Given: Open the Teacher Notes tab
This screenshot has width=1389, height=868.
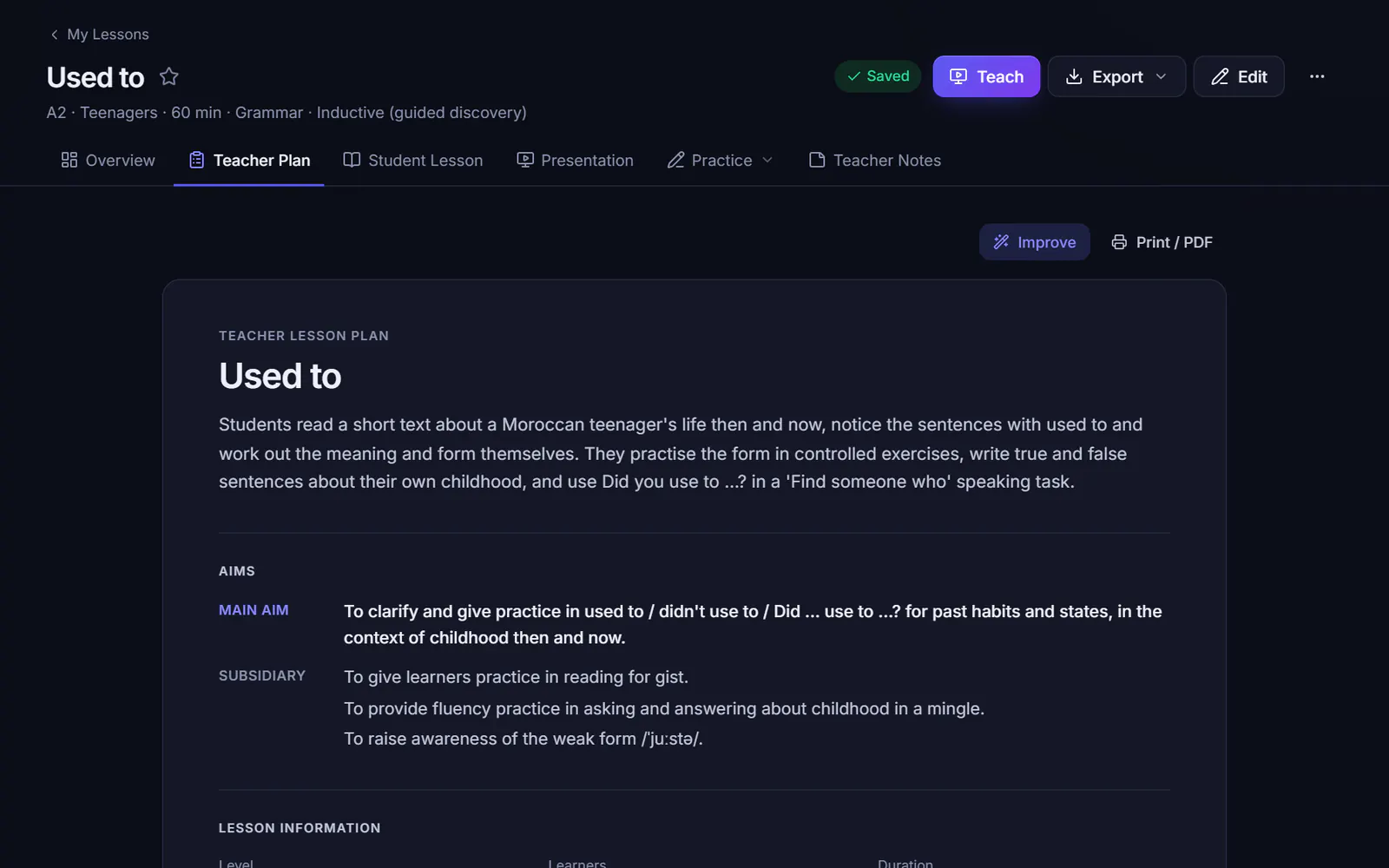Looking at the screenshot, I should click(x=874, y=161).
